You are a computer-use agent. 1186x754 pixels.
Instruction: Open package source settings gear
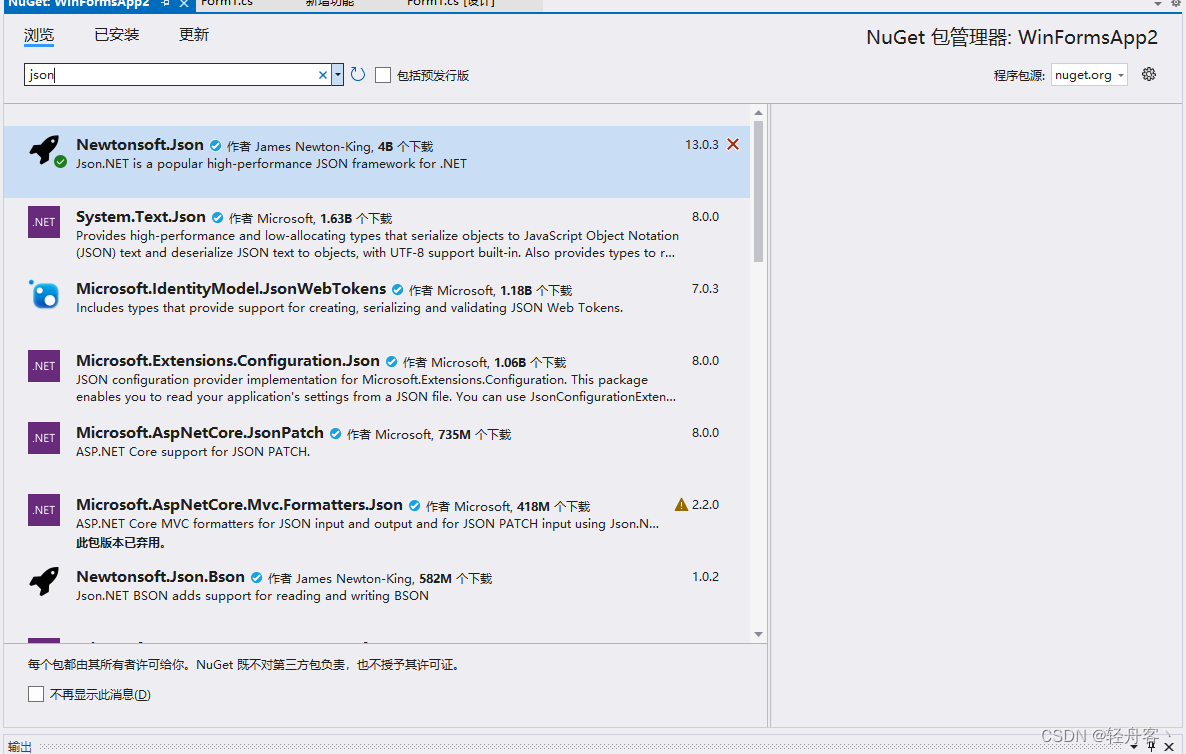pyautogui.click(x=1149, y=74)
